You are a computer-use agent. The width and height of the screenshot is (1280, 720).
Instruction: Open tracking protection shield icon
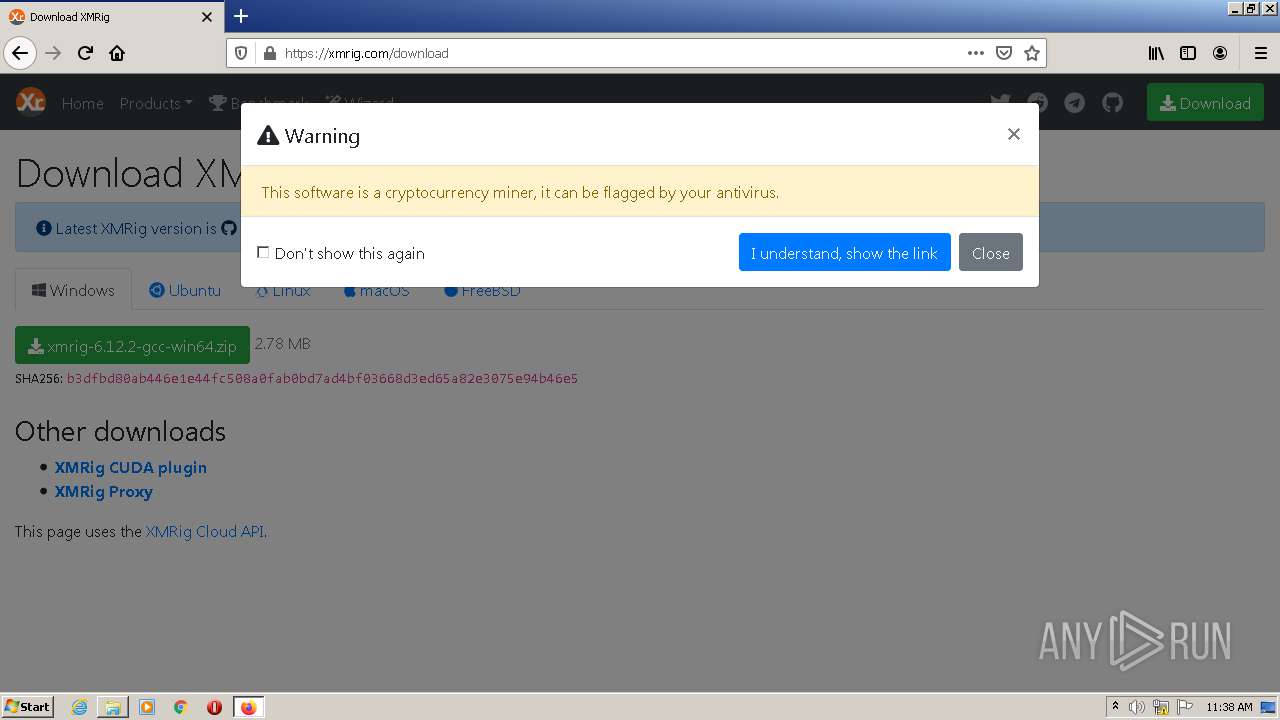pos(241,53)
